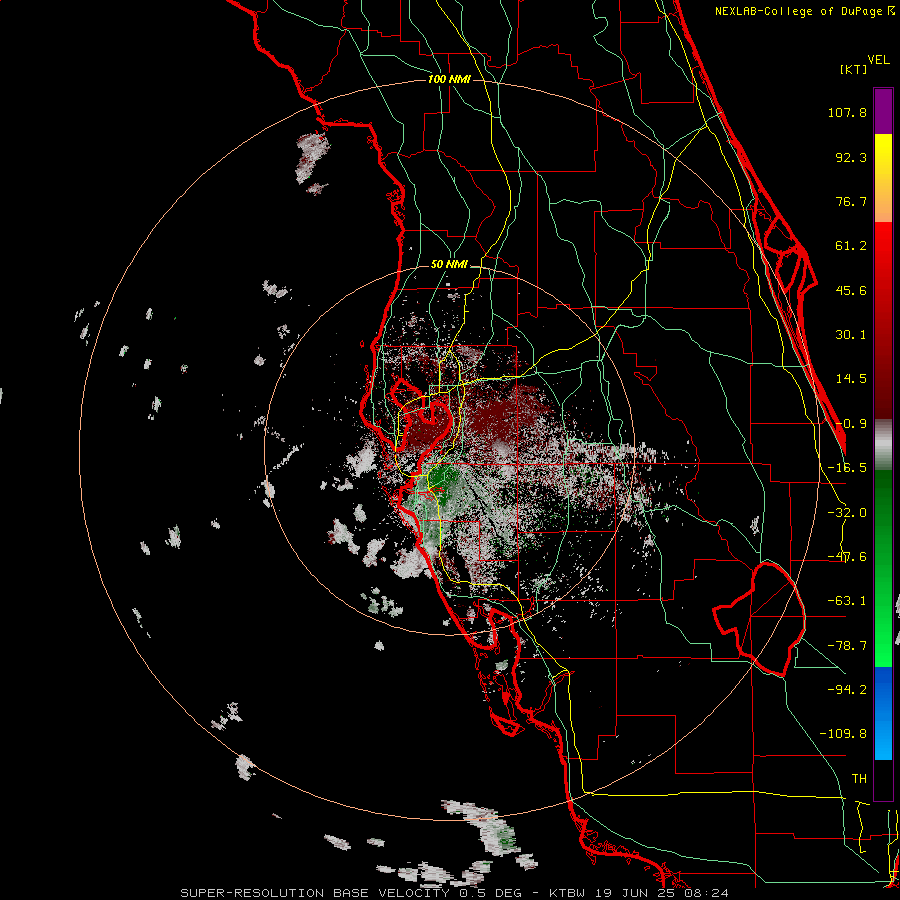Click the 30.1 legend value
The height and width of the screenshot is (900, 900).
[x=851, y=335]
